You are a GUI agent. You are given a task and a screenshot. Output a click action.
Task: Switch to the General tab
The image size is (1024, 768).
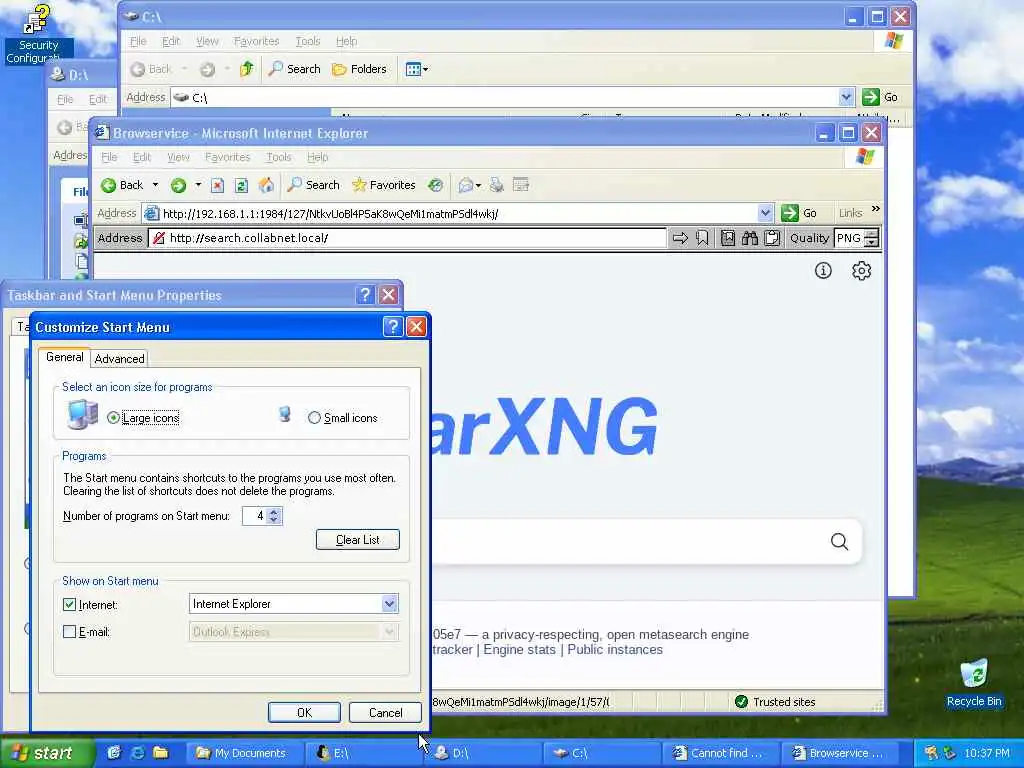tap(65, 357)
